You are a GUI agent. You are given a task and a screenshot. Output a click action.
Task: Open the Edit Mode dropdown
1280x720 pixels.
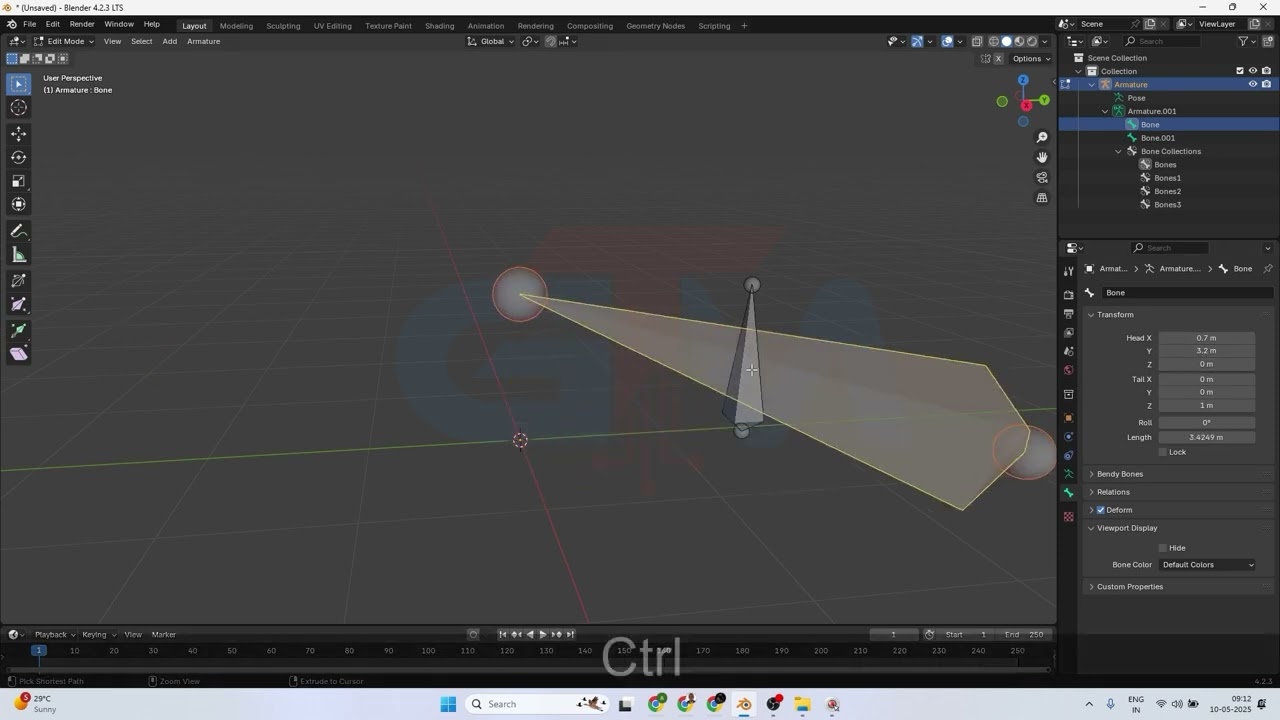point(64,41)
